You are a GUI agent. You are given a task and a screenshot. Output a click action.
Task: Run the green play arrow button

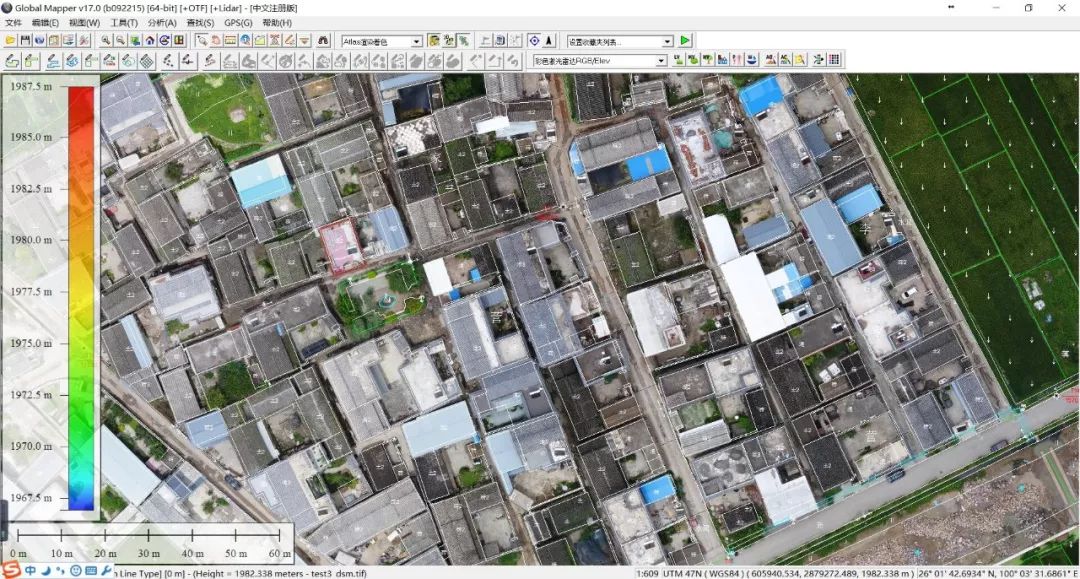[685, 41]
